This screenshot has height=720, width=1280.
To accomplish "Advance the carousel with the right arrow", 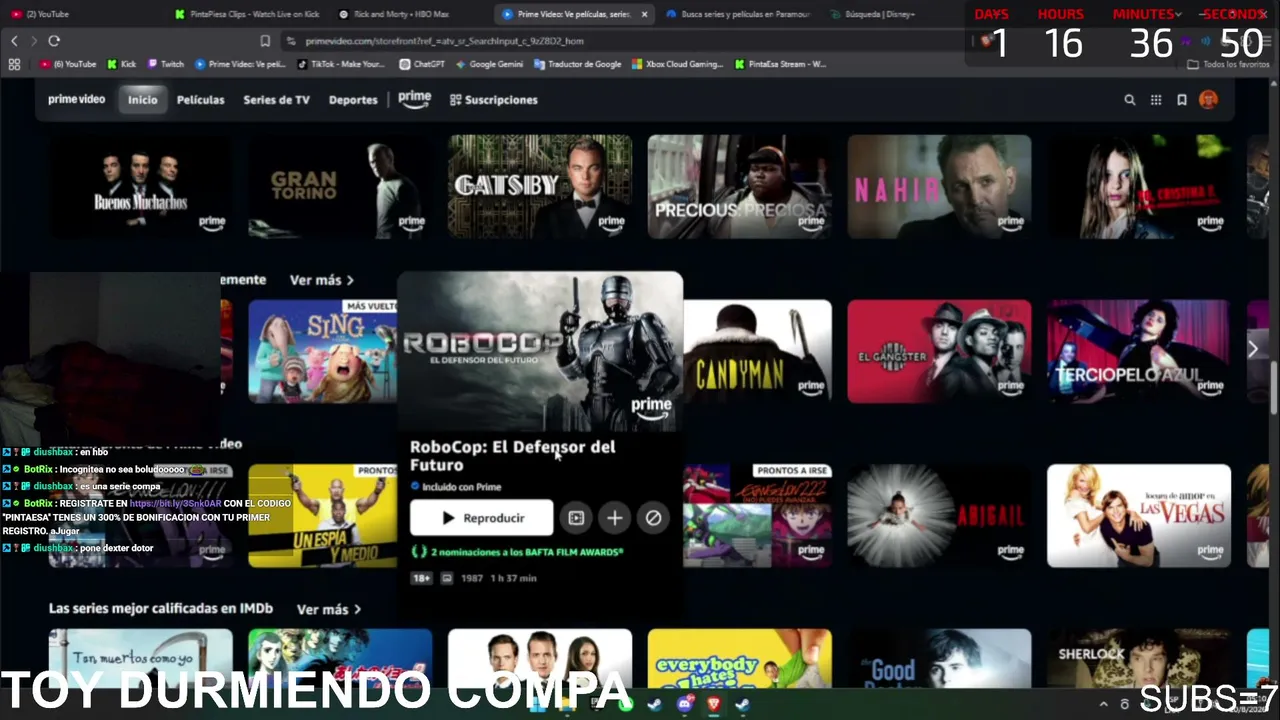I will [x=1253, y=350].
